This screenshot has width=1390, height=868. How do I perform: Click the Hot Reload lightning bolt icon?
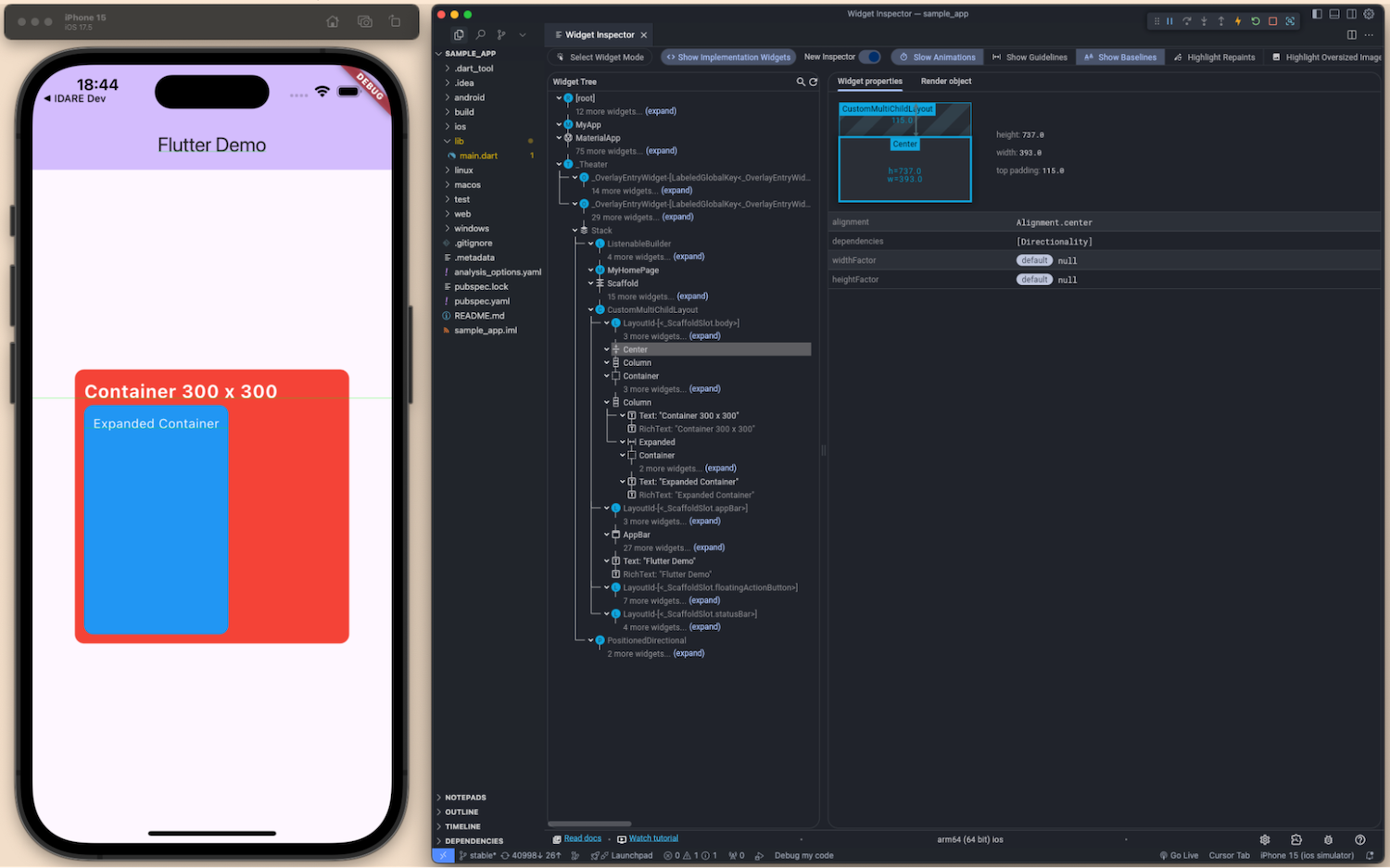1238,21
